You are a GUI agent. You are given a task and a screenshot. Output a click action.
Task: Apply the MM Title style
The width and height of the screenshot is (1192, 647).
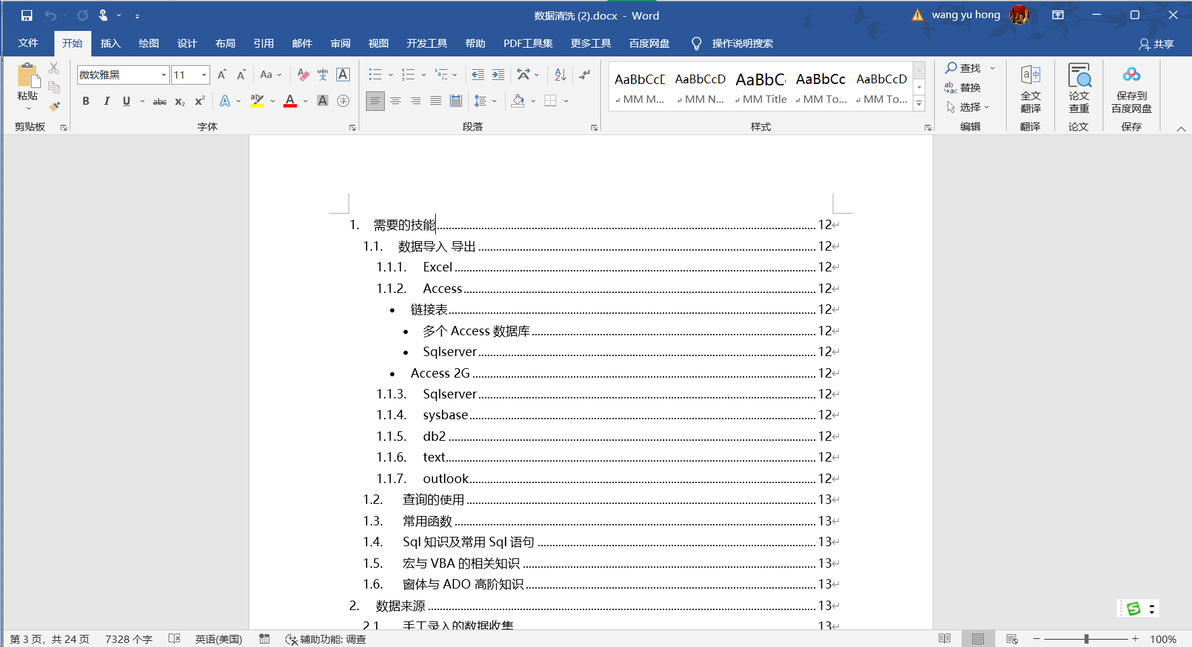[761, 88]
